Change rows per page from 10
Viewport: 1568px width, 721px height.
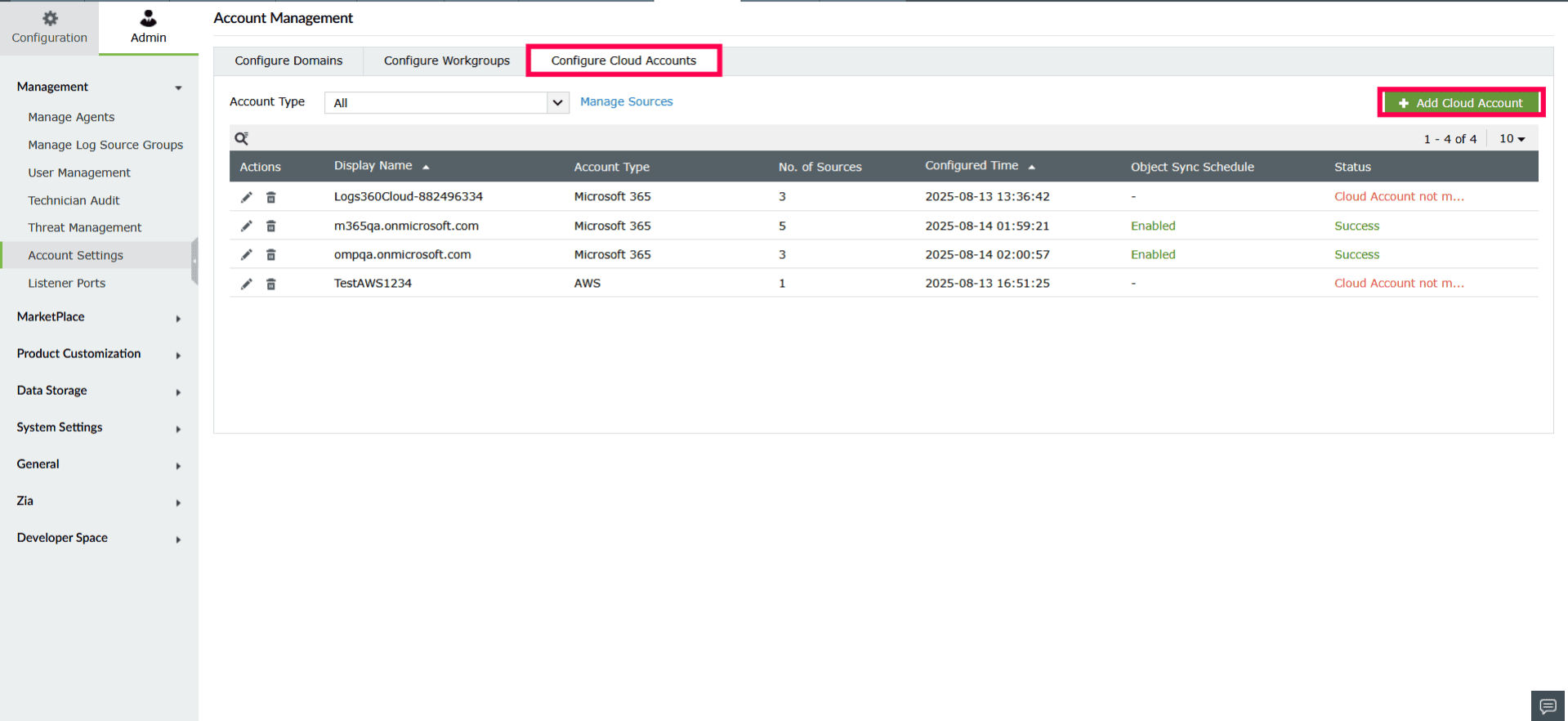(x=1512, y=139)
